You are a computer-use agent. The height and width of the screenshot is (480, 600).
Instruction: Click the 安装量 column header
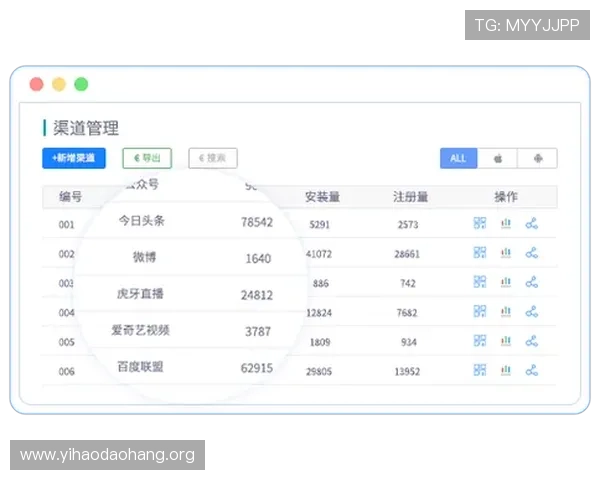tap(322, 197)
